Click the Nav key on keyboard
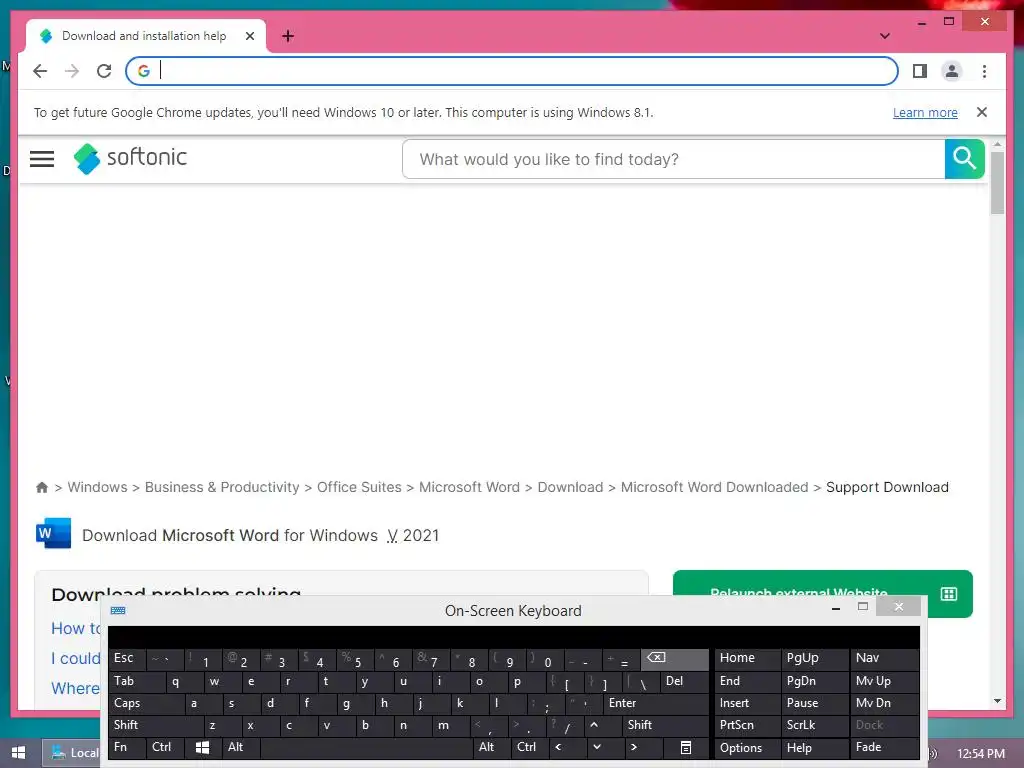This screenshot has width=1024, height=768. pyautogui.click(x=884, y=658)
